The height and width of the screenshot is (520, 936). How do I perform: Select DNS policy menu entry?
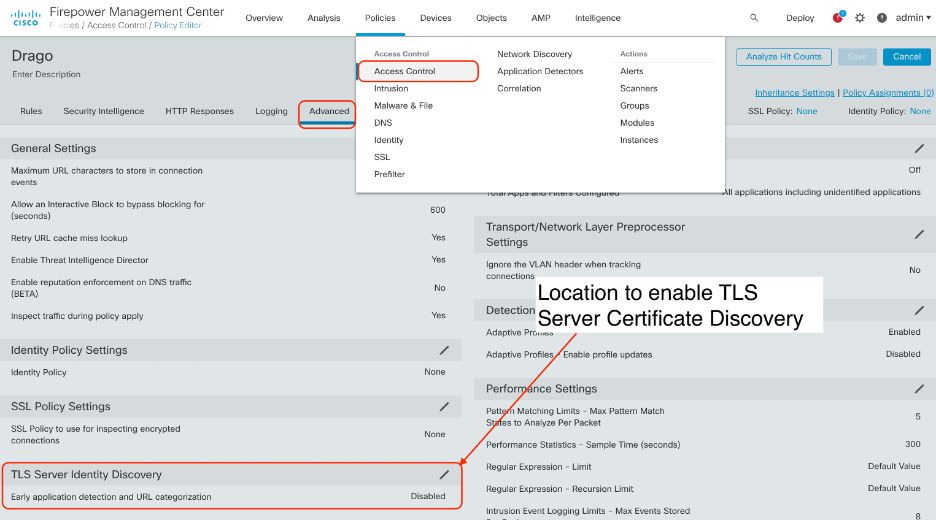383,123
